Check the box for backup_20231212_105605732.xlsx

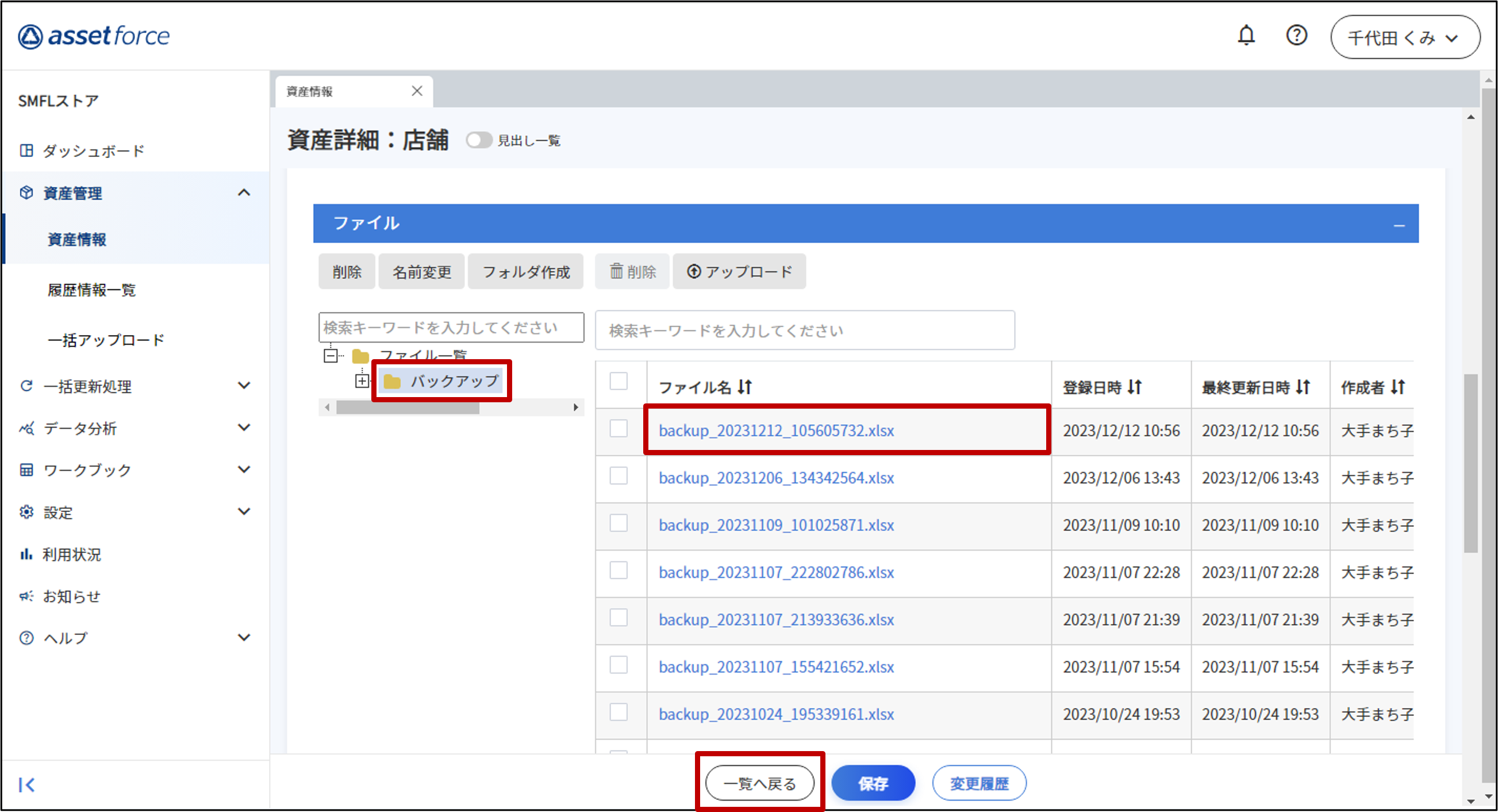[x=618, y=429]
